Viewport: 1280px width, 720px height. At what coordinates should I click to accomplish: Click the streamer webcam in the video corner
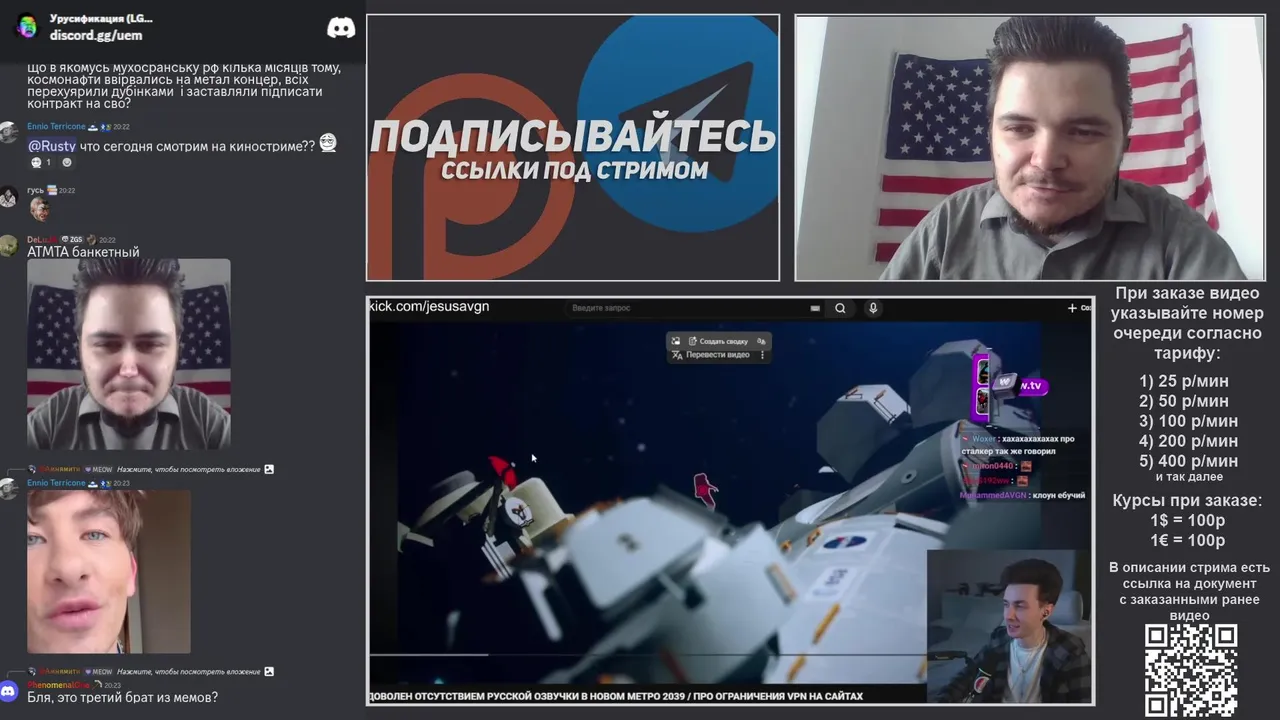(1008, 625)
